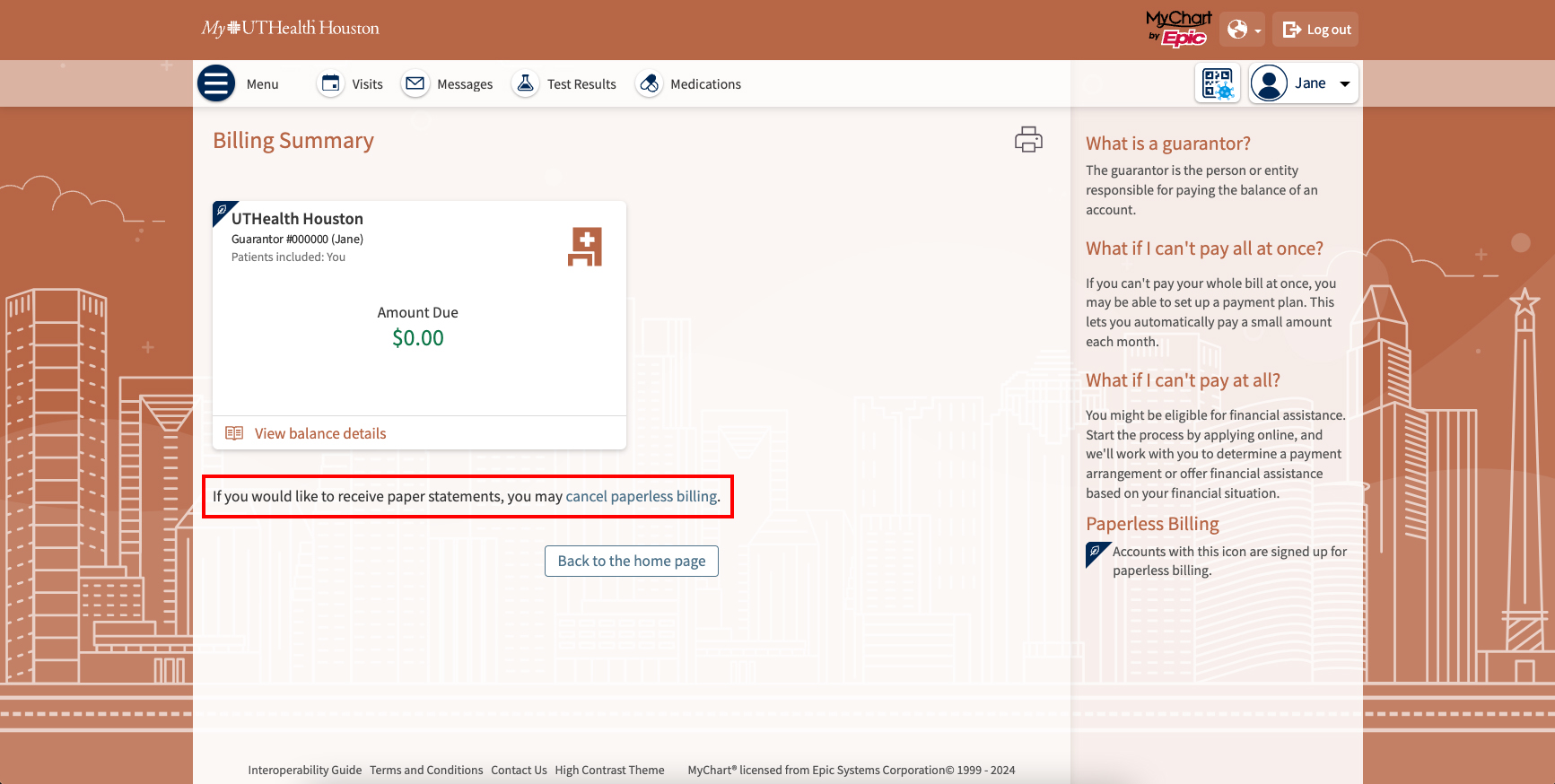Viewport: 1555px width, 784px height.
Task: Click the Visits calendar icon
Action: pyautogui.click(x=331, y=83)
